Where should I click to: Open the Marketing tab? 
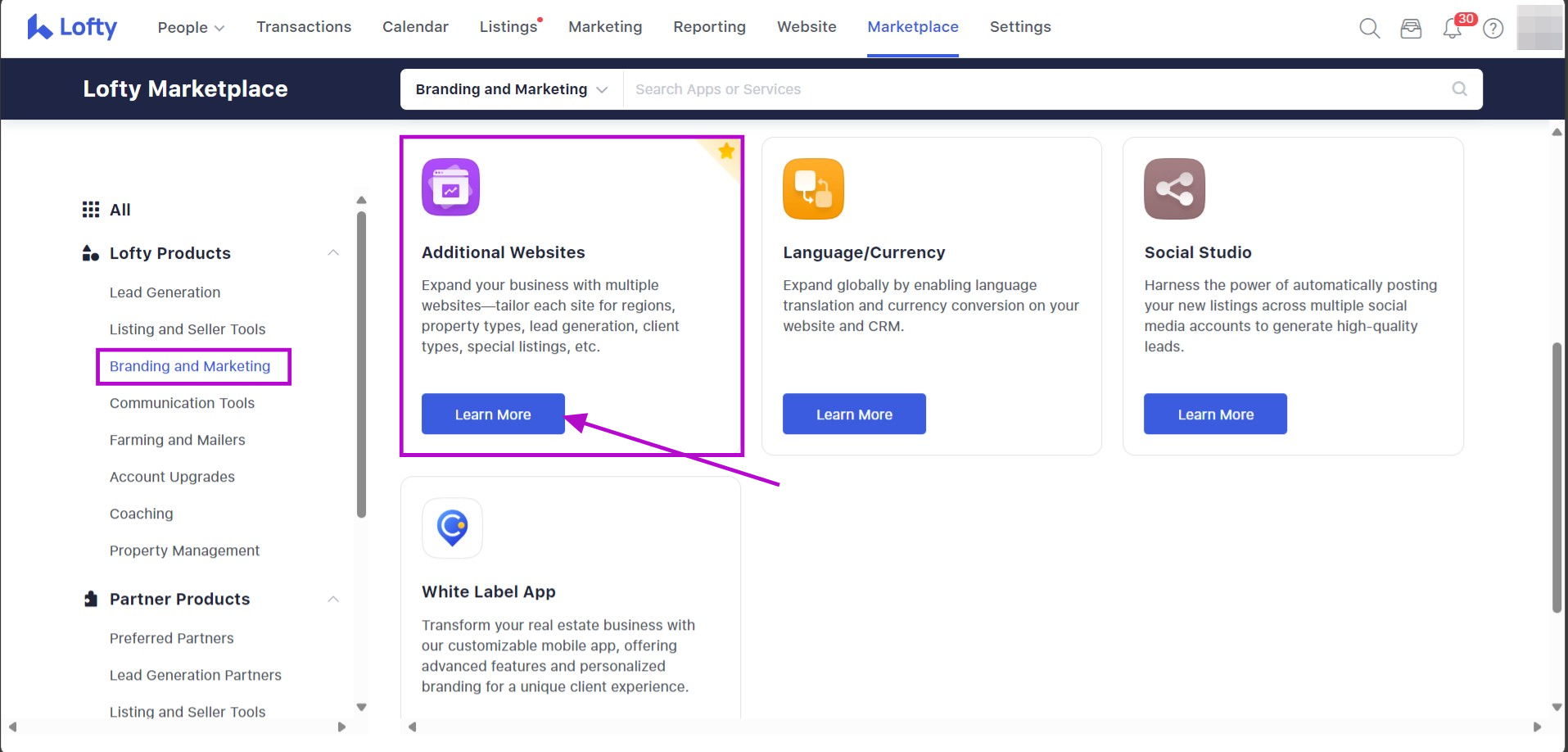605,27
